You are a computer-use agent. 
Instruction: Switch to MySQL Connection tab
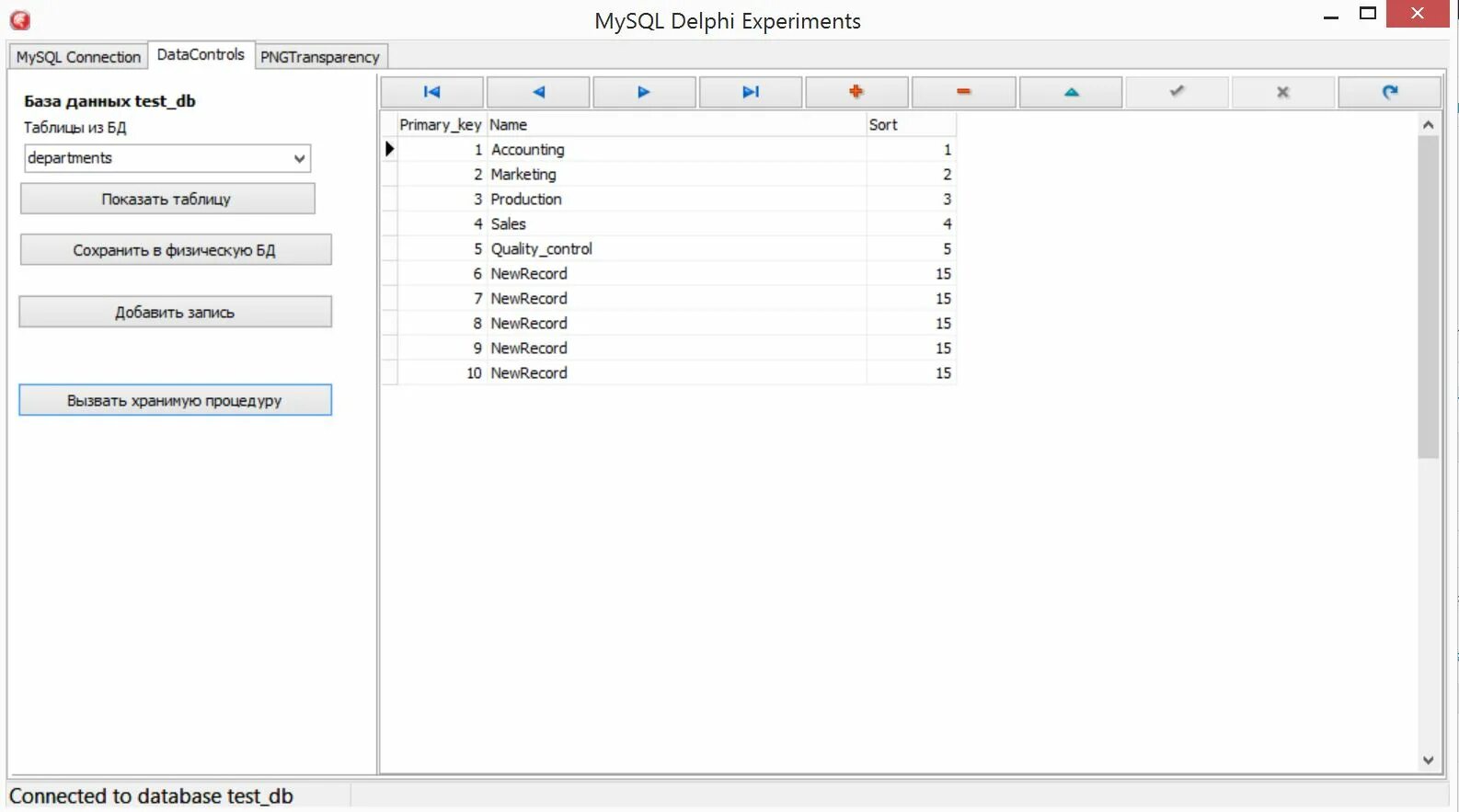coord(78,56)
